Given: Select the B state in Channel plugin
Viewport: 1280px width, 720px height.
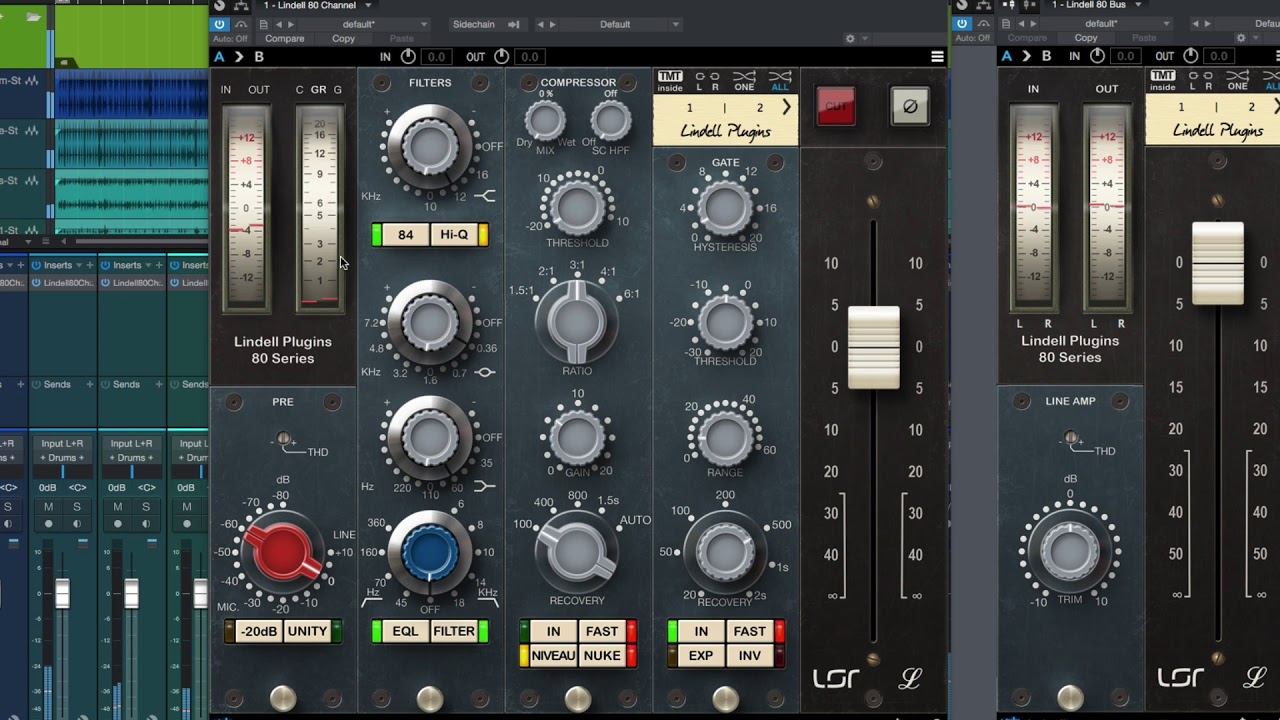Looking at the screenshot, I should click(259, 57).
